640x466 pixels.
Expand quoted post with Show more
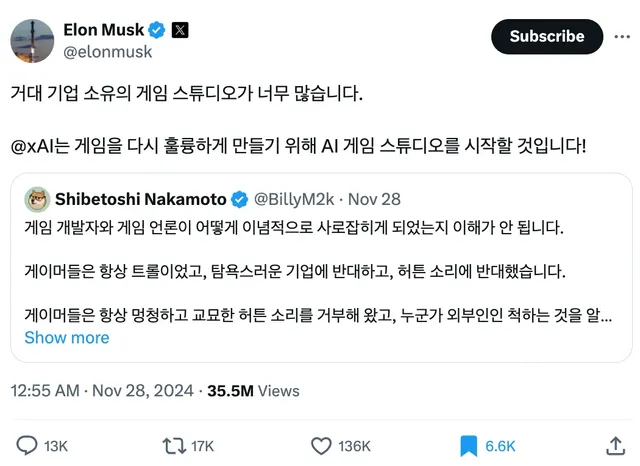coord(66,338)
